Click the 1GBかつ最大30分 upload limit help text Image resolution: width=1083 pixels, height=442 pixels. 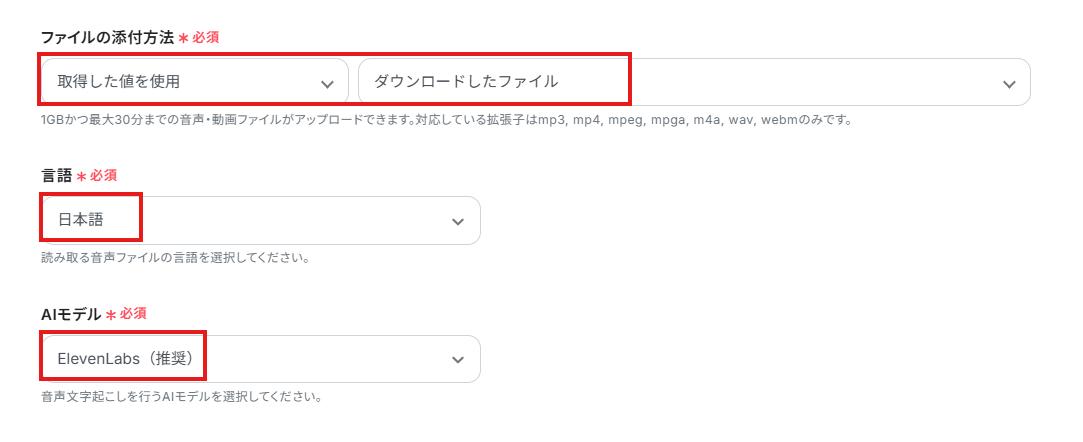[449, 120]
